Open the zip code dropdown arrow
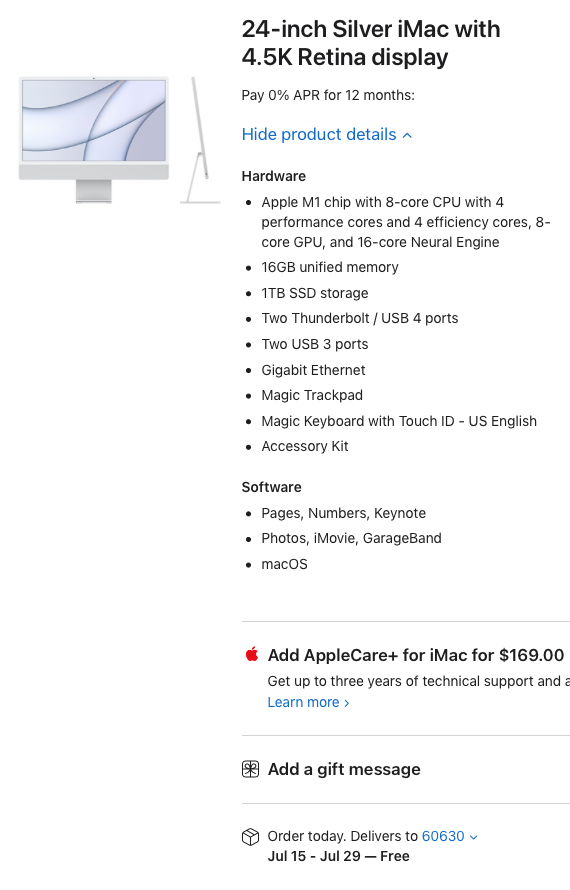The width and height of the screenshot is (570, 890). (474, 837)
